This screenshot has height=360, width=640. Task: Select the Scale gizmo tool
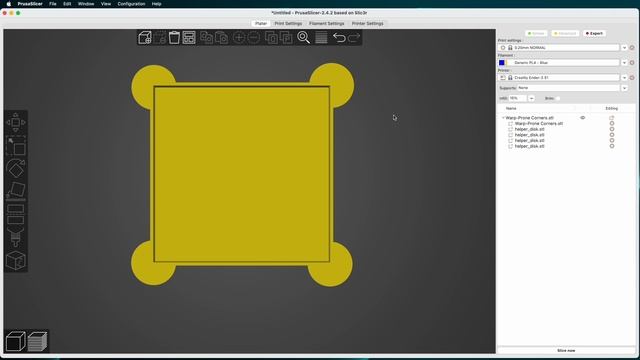[16, 146]
